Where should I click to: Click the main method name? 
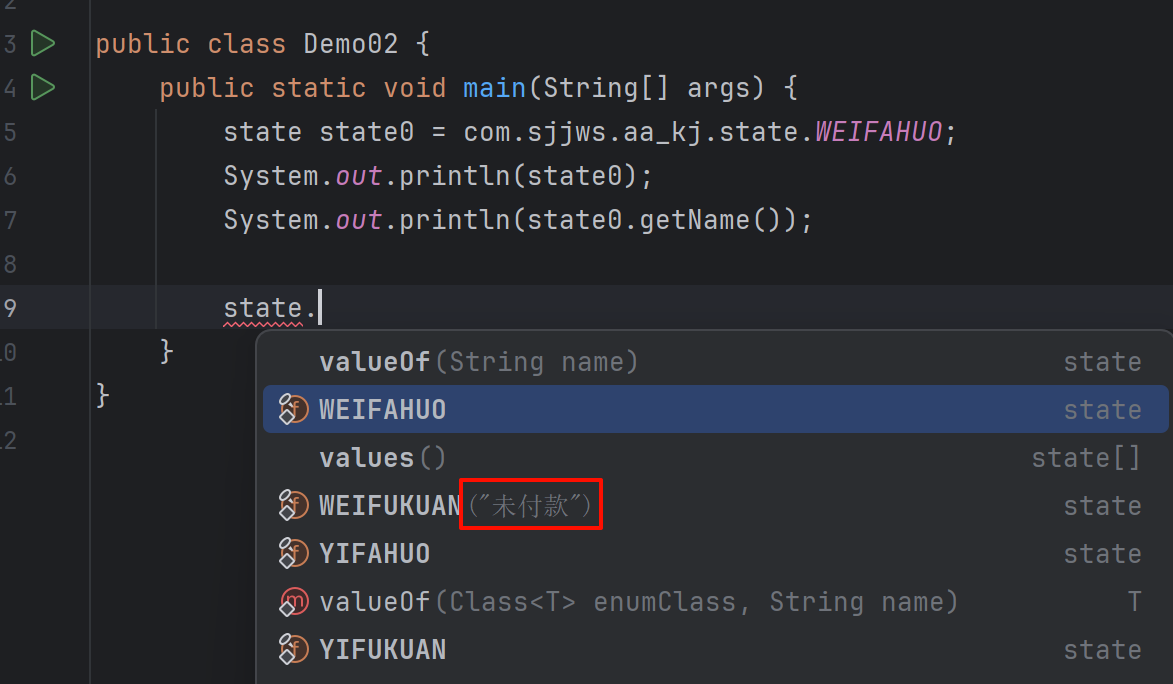(494, 89)
